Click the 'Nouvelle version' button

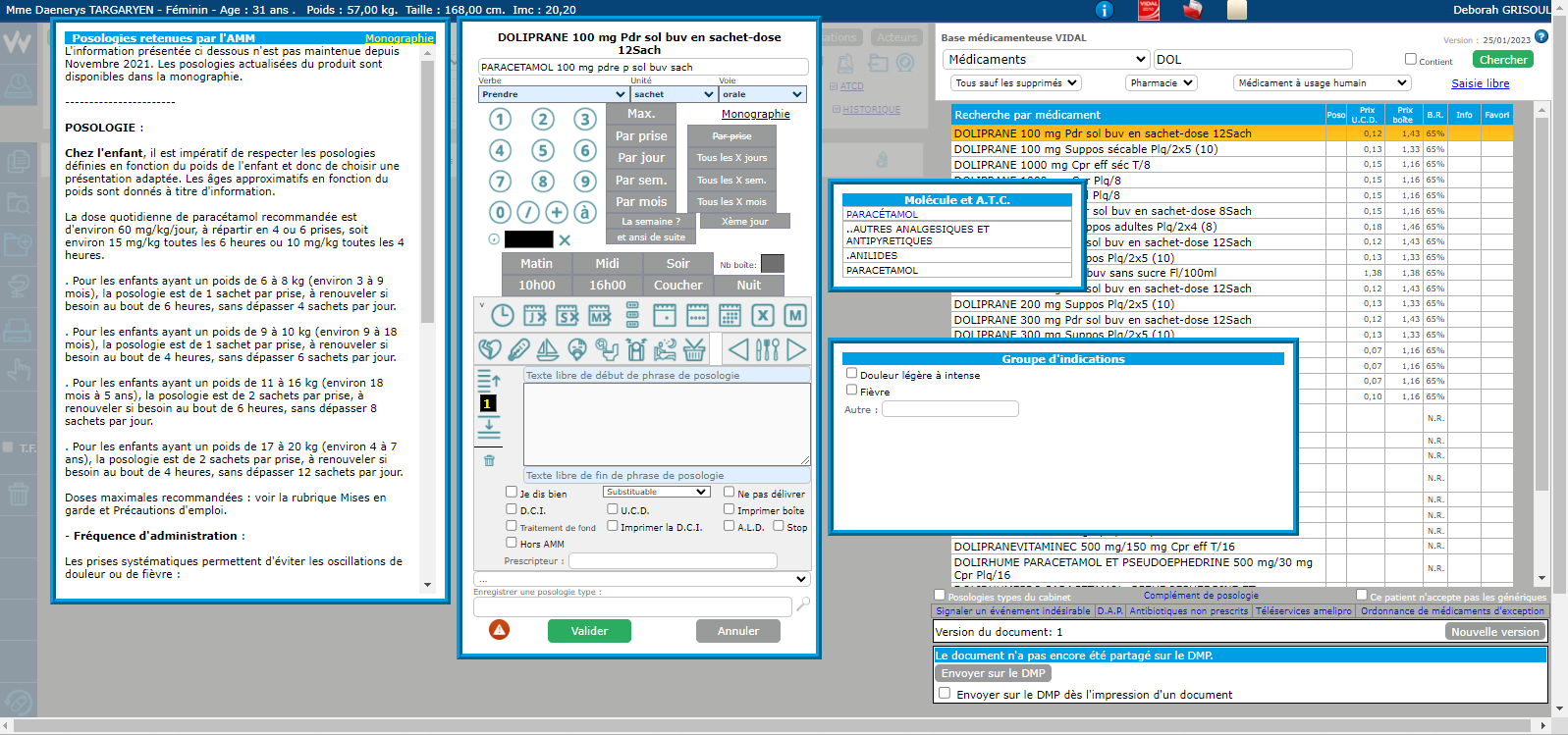(x=1495, y=632)
